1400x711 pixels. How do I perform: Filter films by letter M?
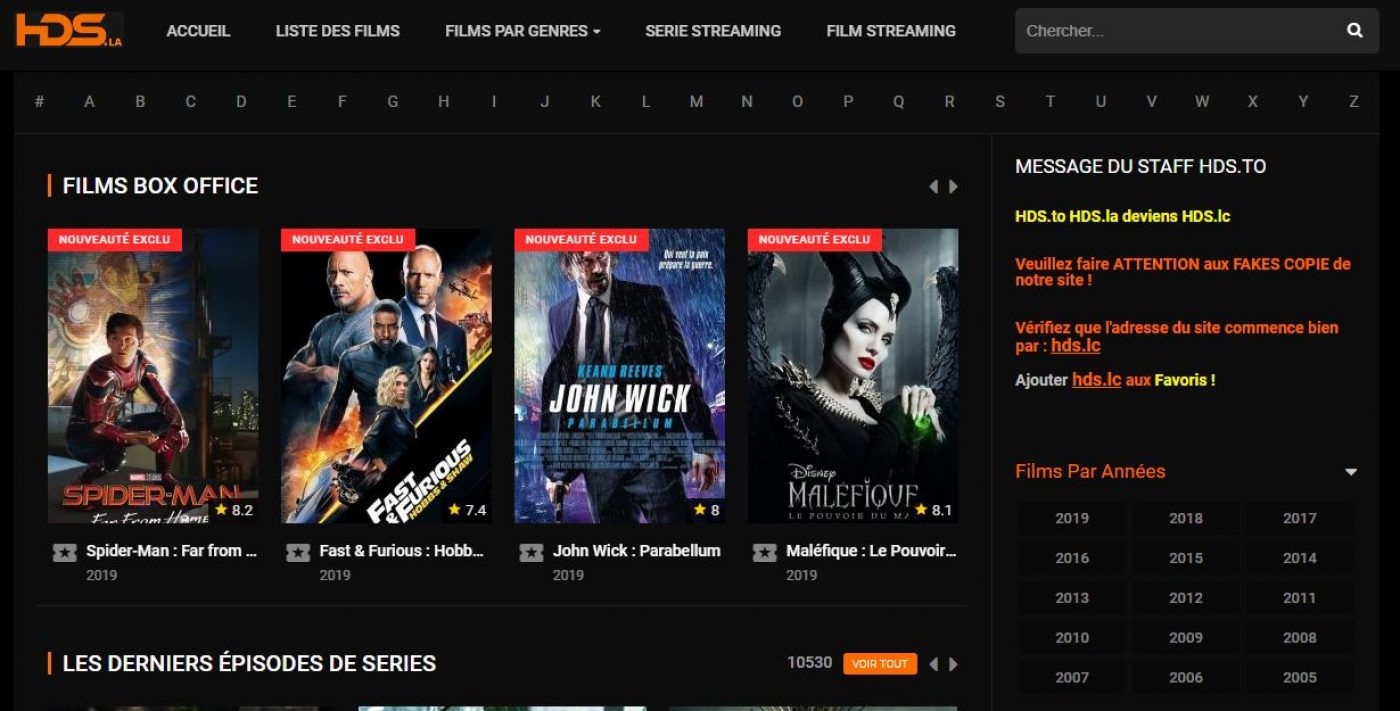pyautogui.click(x=696, y=101)
